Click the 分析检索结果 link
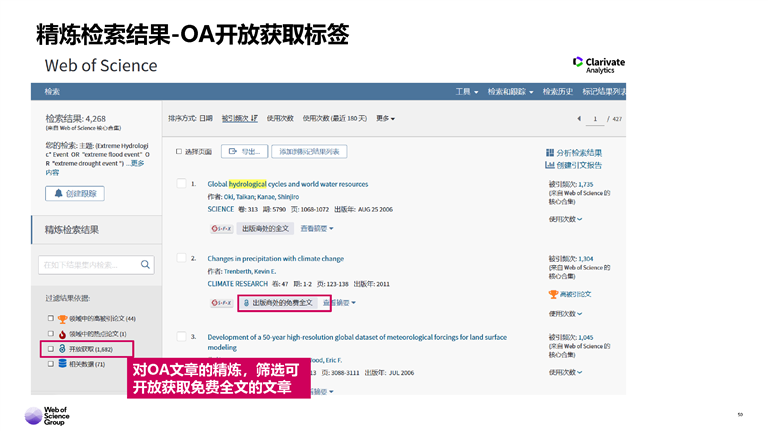Screen dimensions: 768x431 (x=579, y=153)
